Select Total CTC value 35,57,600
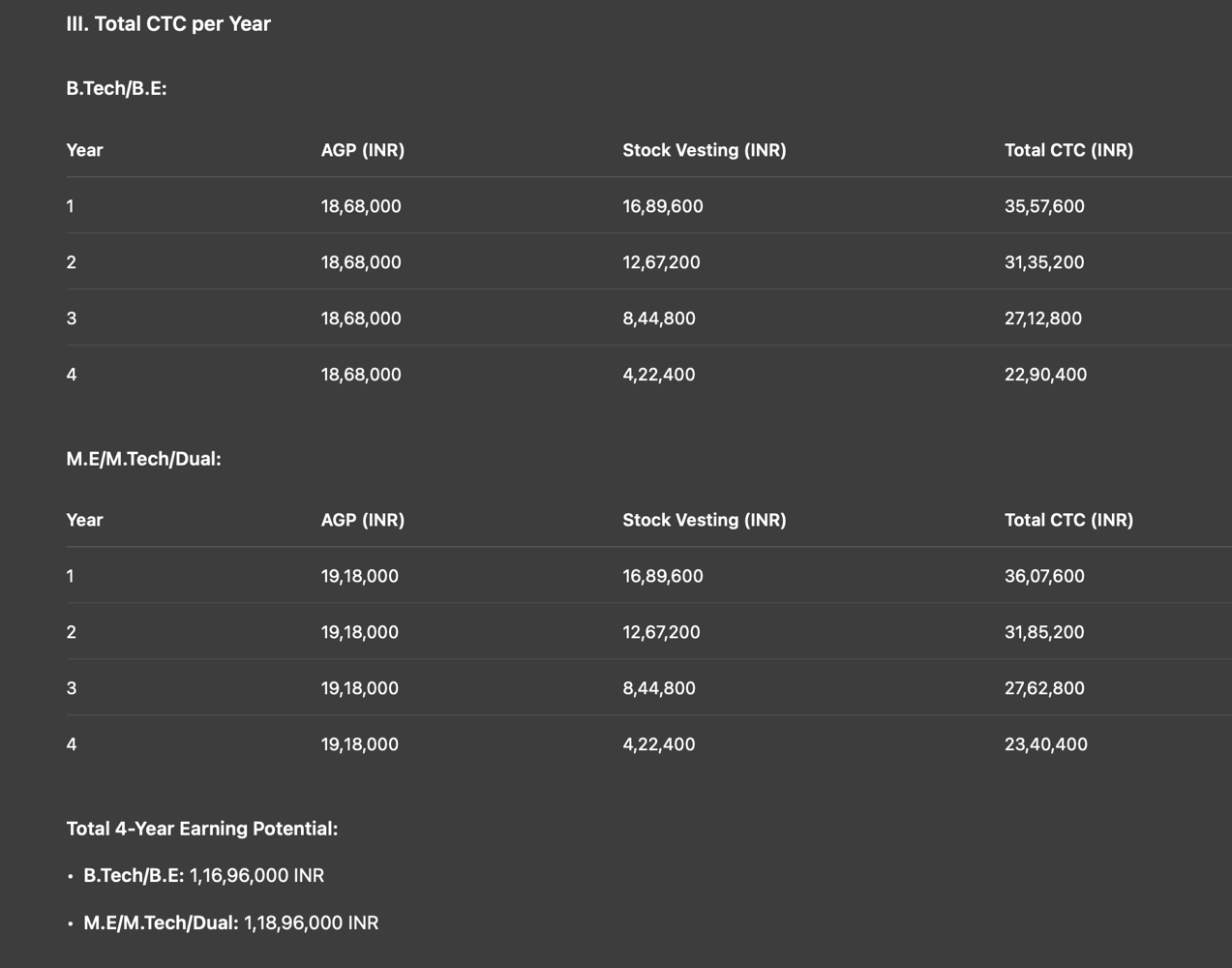The height and width of the screenshot is (968, 1232). [1044, 206]
